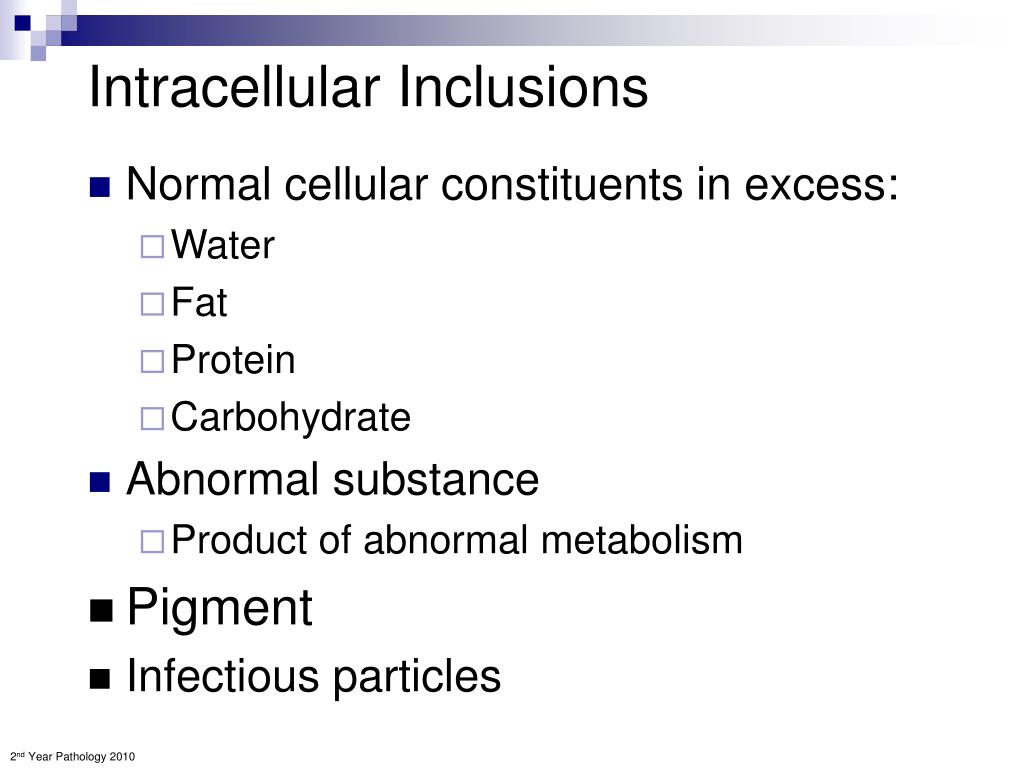Click the square bullet beside Protein
The height and width of the screenshot is (768, 1024).
pos(152,361)
